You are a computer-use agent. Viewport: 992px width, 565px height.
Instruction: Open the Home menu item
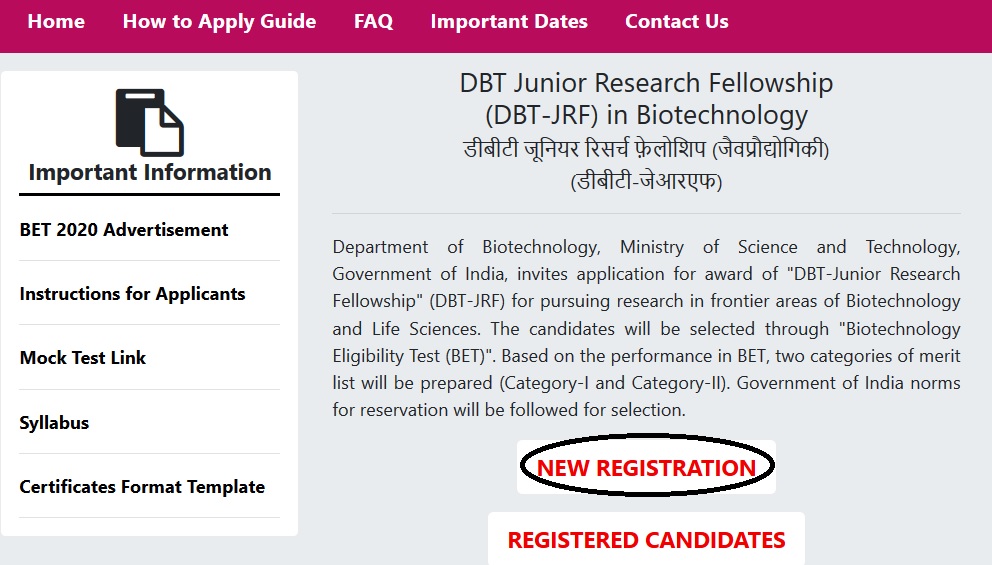point(56,22)
